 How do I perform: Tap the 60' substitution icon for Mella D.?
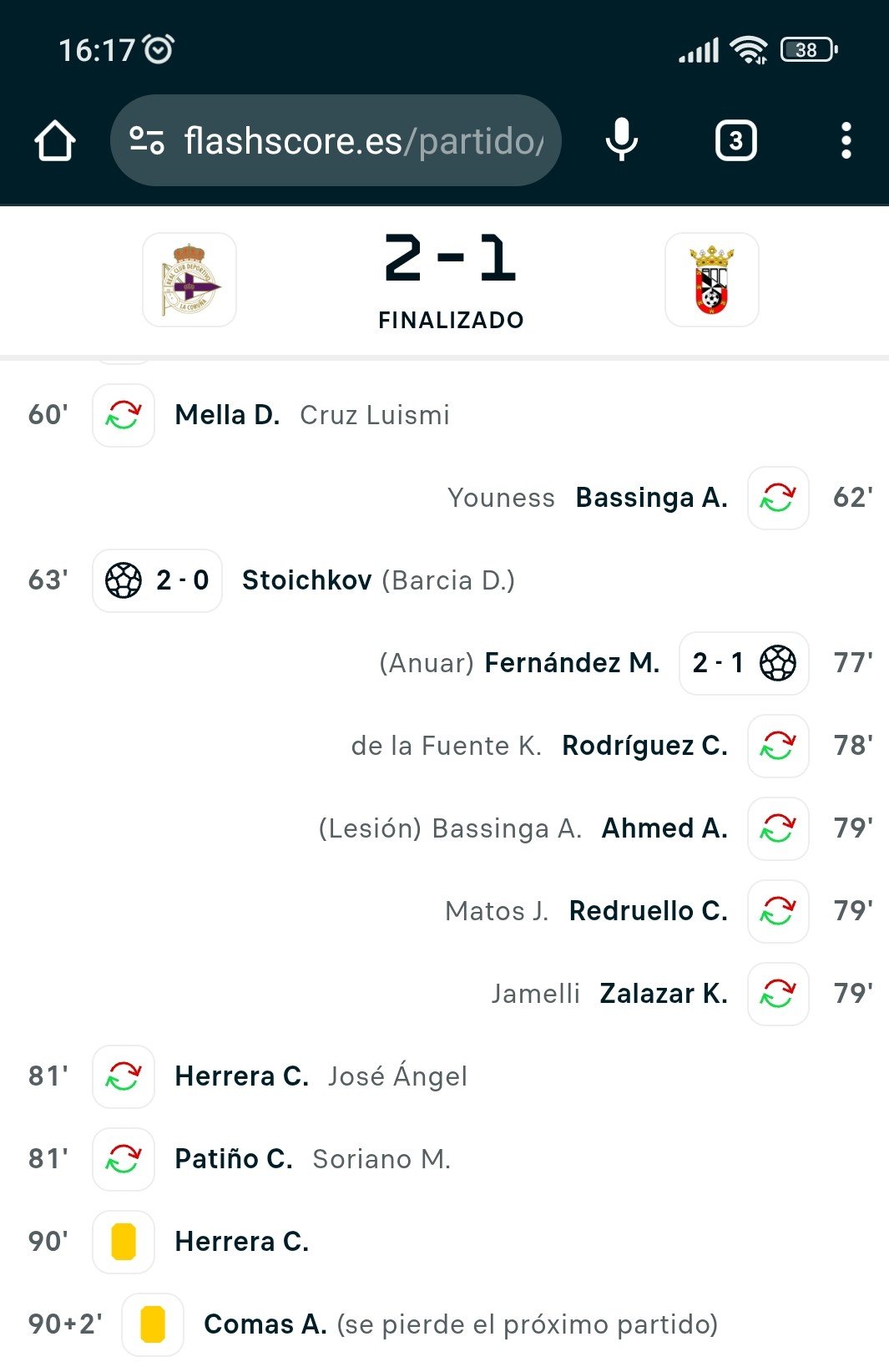point(124,415)
